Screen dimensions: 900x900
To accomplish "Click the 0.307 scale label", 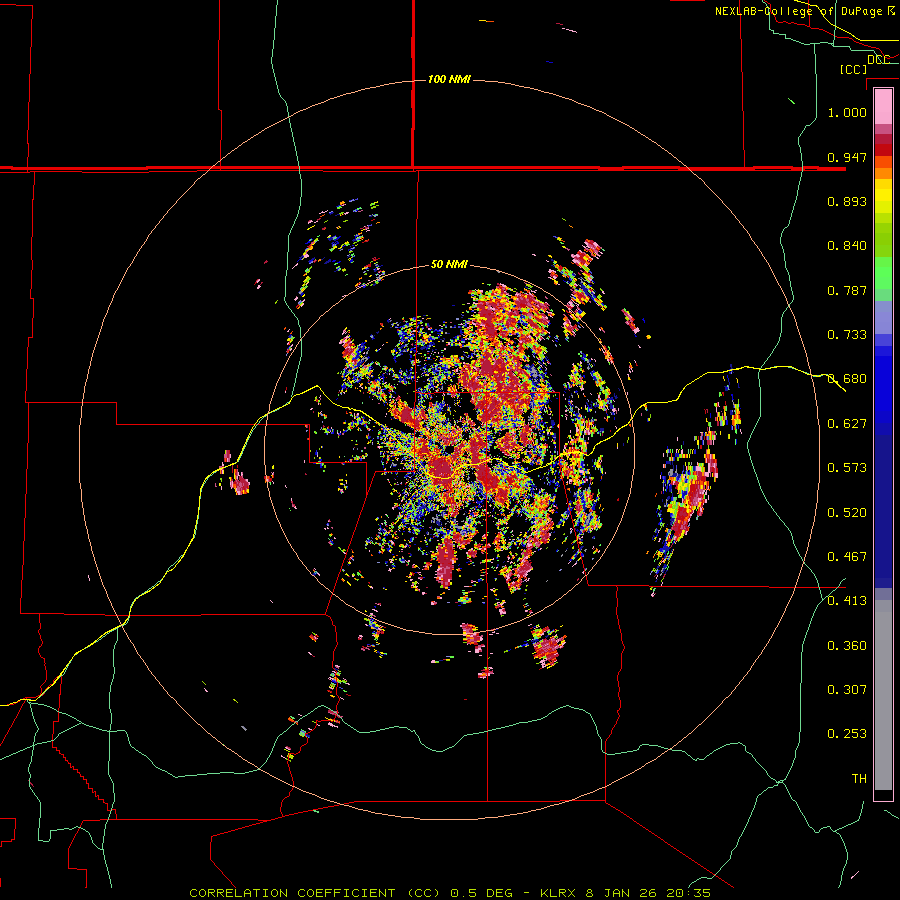I will click(847, 690).
